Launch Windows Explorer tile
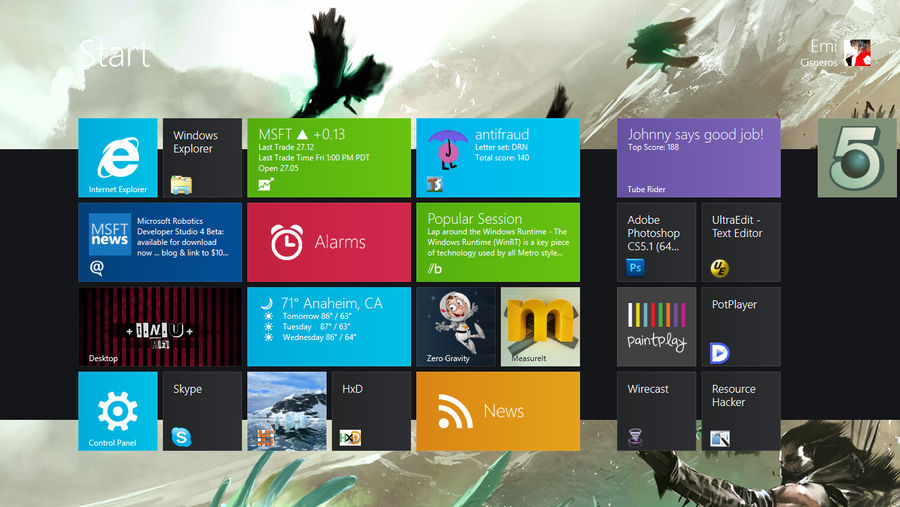Image resolution: width=900 pixels, height=507 pixels. (202, 158)
